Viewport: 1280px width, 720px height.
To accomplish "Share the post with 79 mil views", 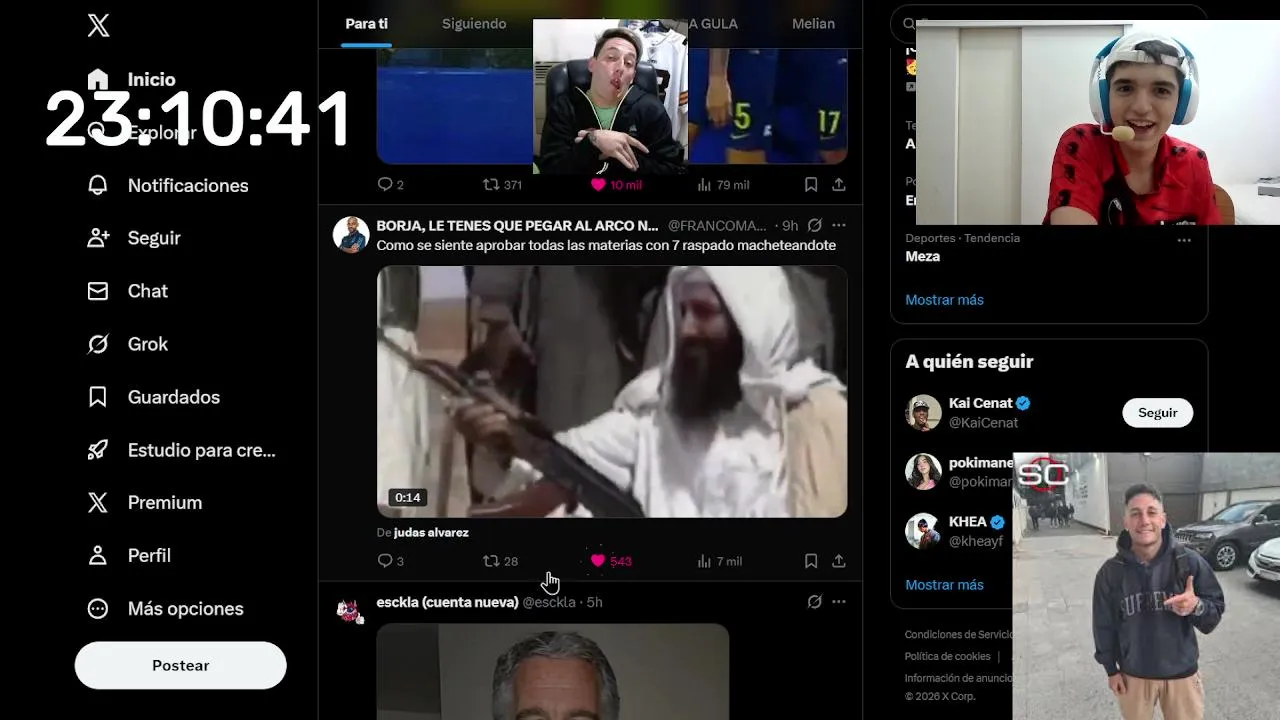I will pos(839,185).
